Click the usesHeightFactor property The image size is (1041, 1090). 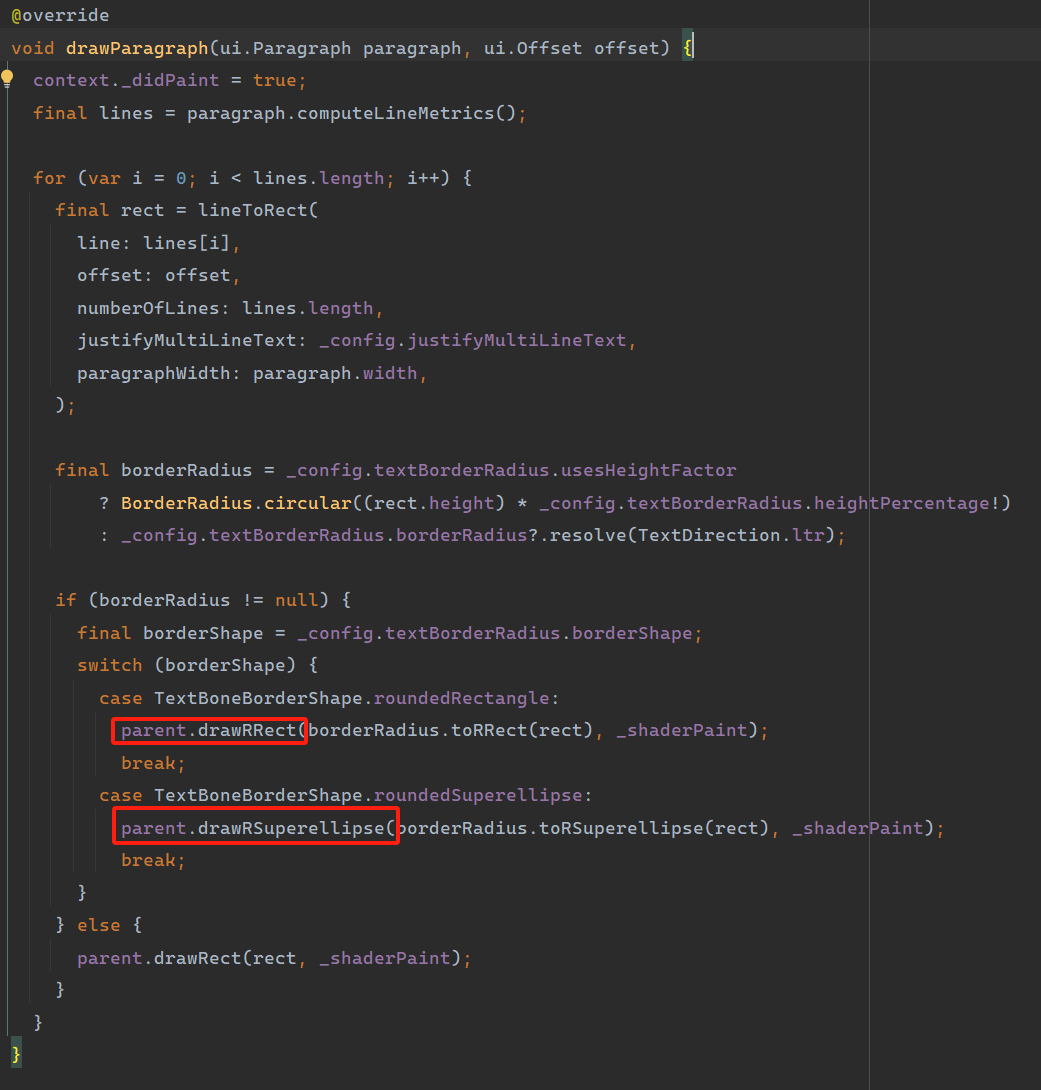[x=648, y=471]
